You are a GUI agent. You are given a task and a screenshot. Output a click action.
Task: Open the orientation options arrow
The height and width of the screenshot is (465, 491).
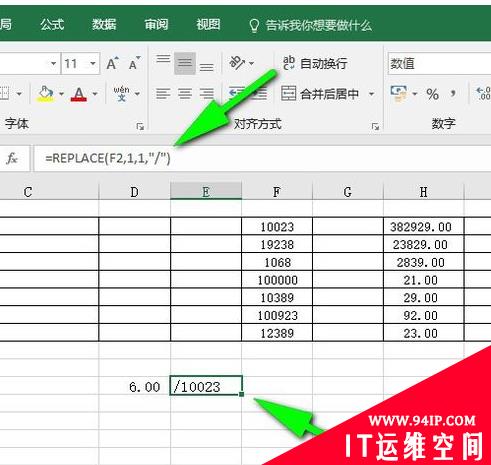click(252, 63)
